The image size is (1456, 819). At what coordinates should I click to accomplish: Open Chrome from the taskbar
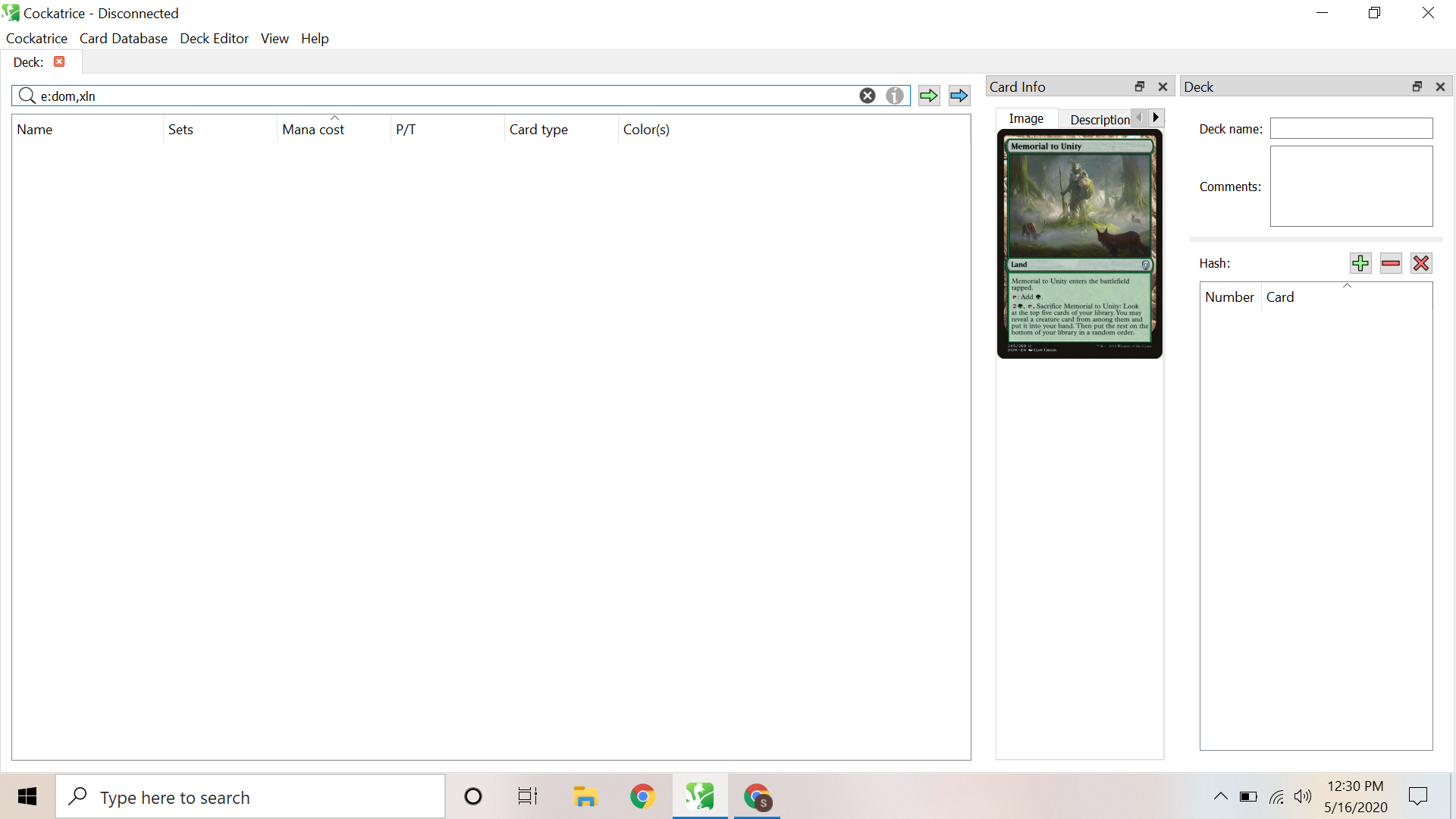[643, 796]
